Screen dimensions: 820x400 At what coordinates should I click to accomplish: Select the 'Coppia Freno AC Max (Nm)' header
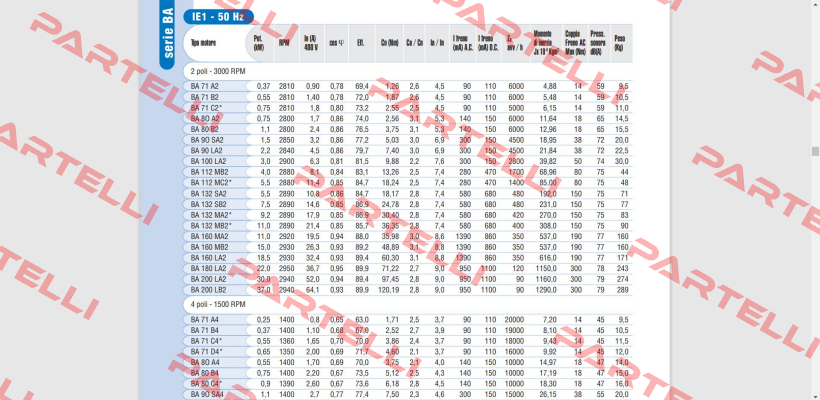point(575,43)
